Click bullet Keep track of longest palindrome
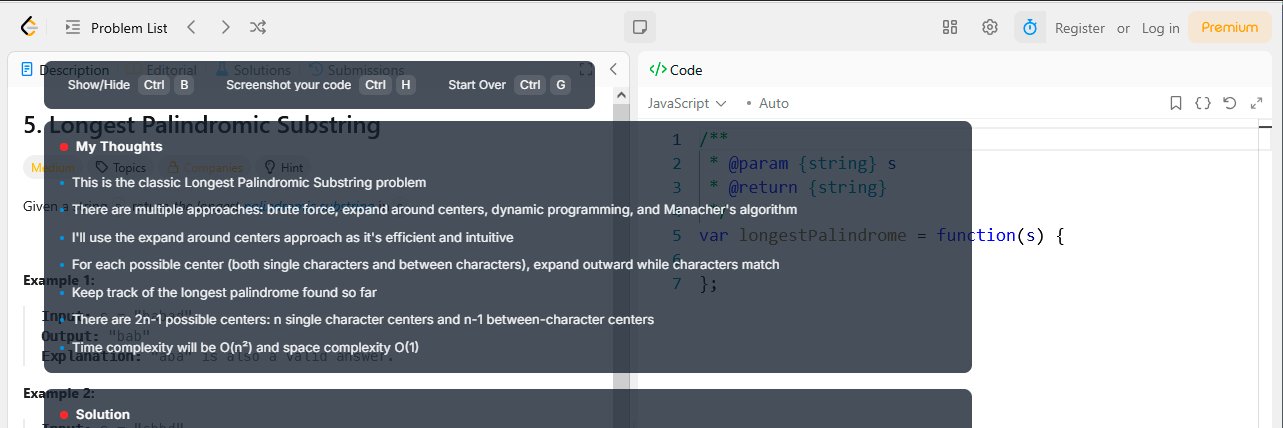 (224, 293)
